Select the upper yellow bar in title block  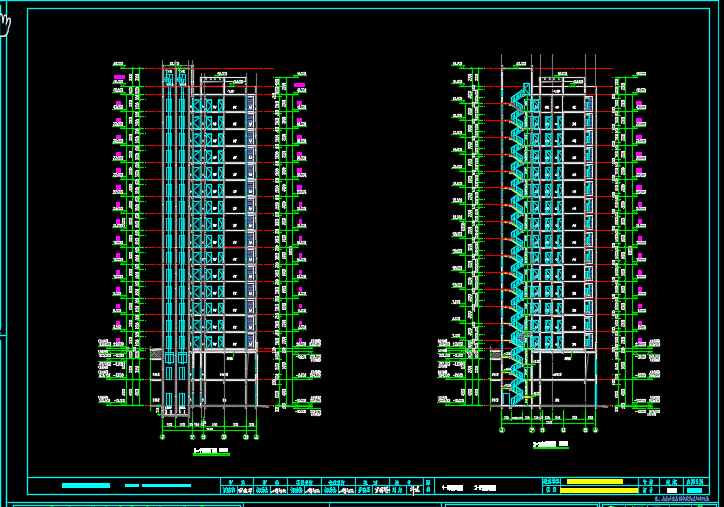click(595, 482)
